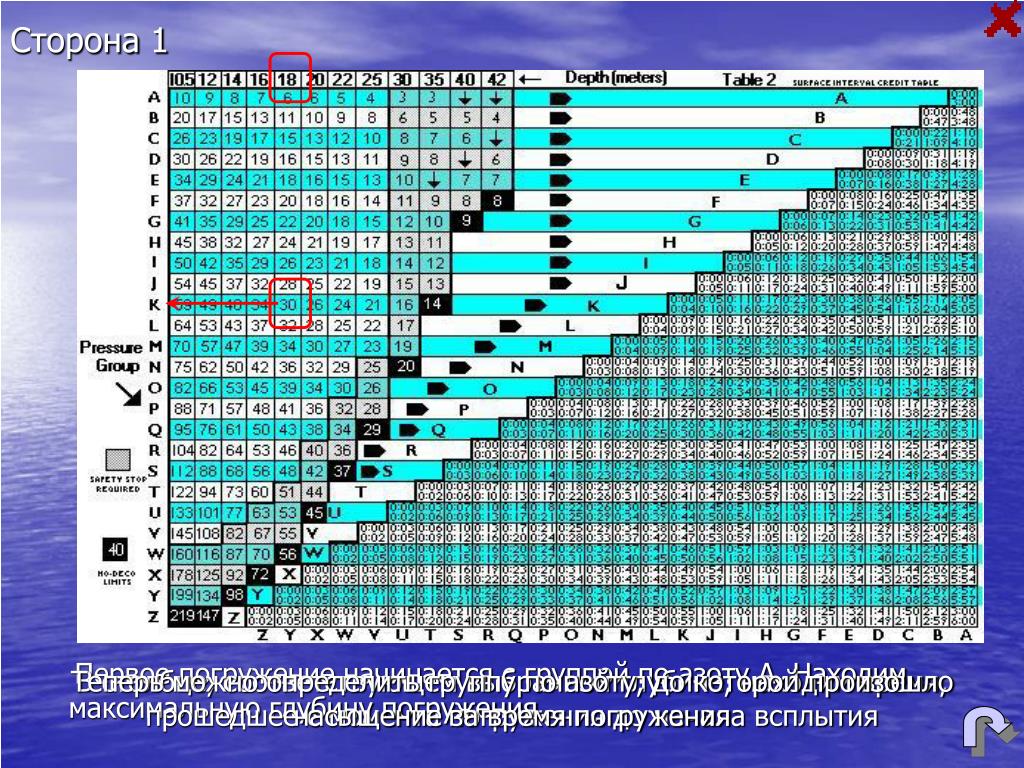Click pressure group row label Q on left
This screenshot has width=1024, height=768.
coord(154,430)
